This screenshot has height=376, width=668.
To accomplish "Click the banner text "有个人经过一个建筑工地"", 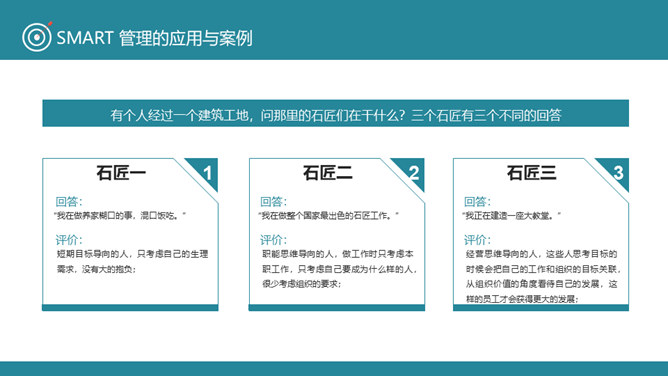I will 179,115.
